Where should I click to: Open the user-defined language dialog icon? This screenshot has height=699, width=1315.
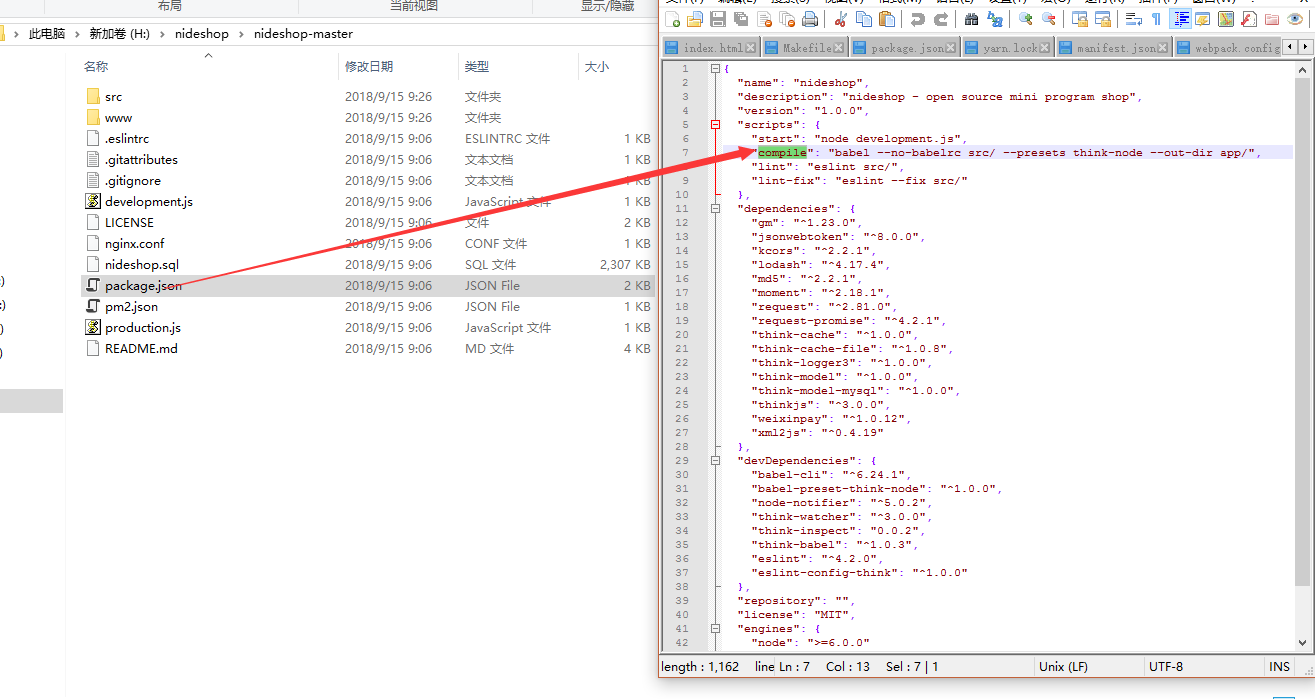tap(1203, 19)
